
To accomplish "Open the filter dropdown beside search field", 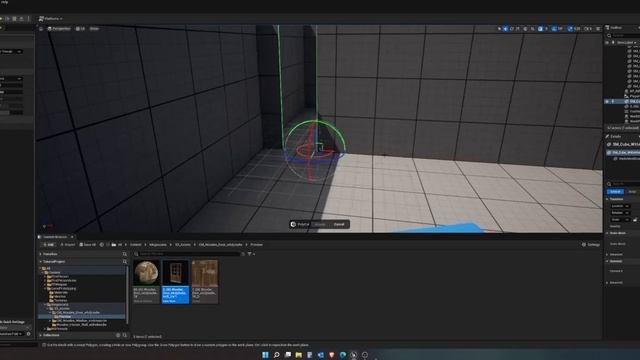I will [251, 254].
